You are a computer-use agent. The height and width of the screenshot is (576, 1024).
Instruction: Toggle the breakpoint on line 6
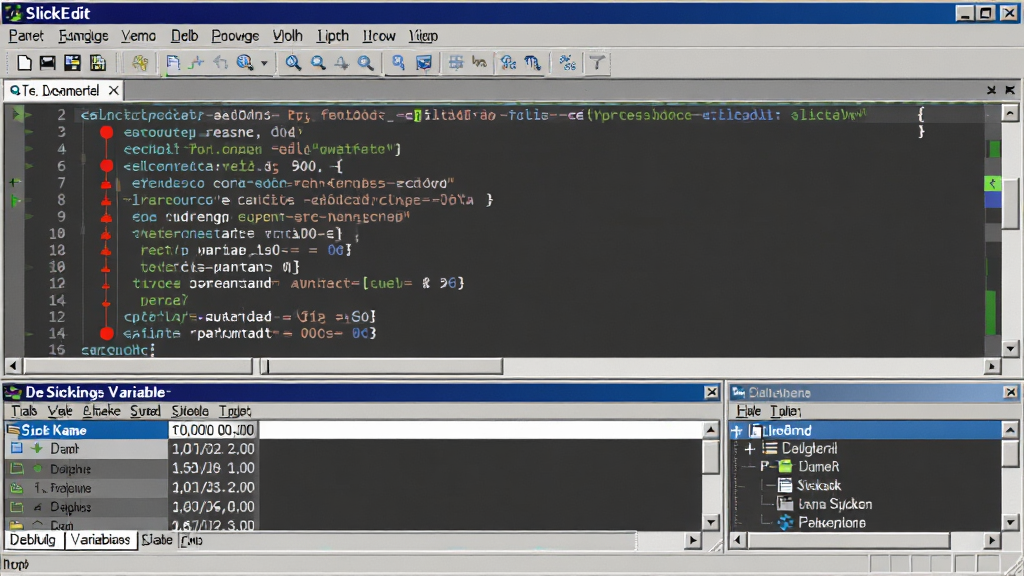pyautogui.click(x=106, y=166)
